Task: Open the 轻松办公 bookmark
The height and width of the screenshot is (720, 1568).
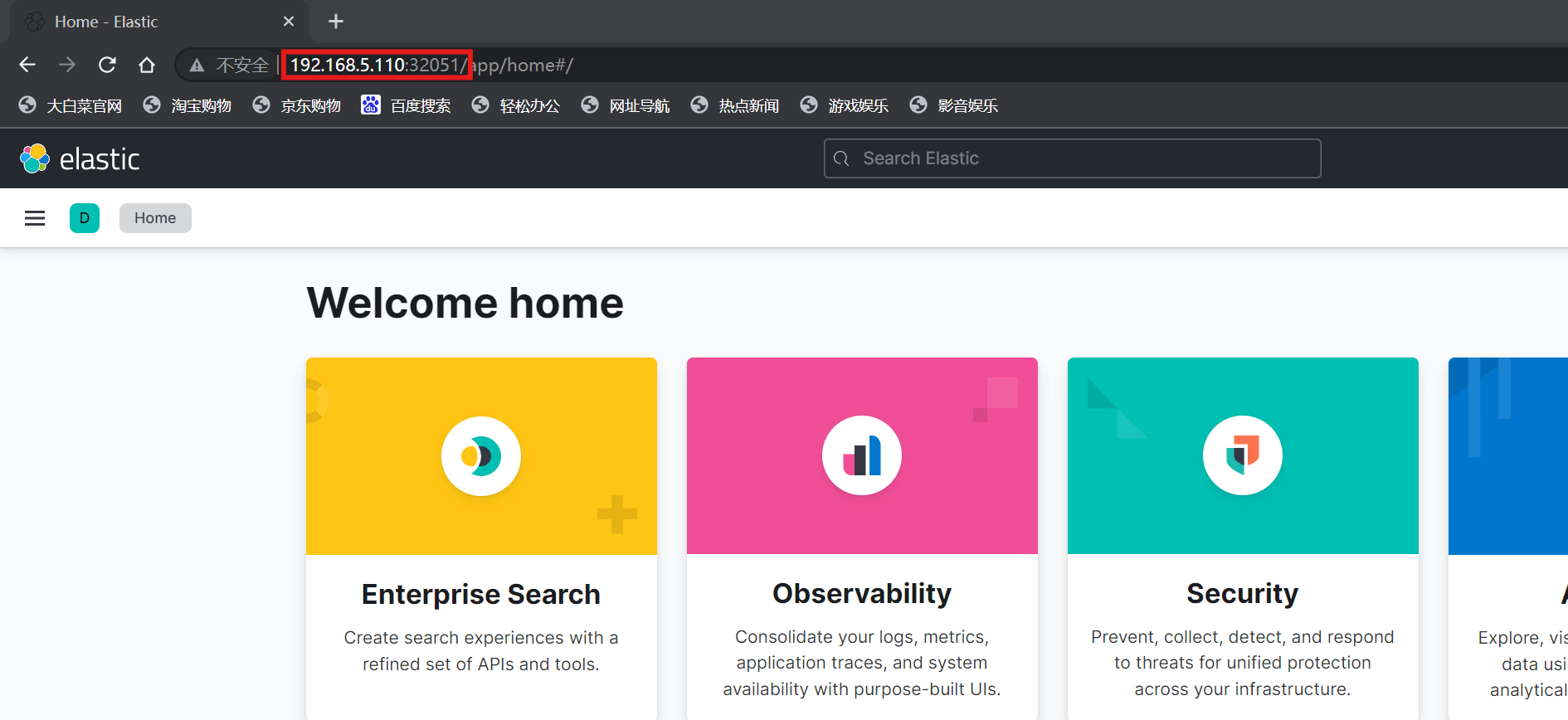Action: click(516, 105)
